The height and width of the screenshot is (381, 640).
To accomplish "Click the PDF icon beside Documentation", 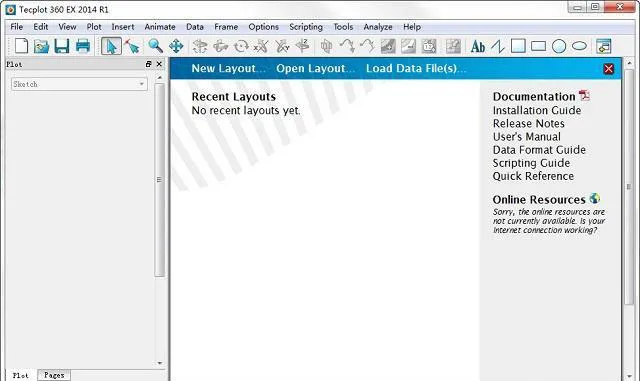I will point(584,96).
